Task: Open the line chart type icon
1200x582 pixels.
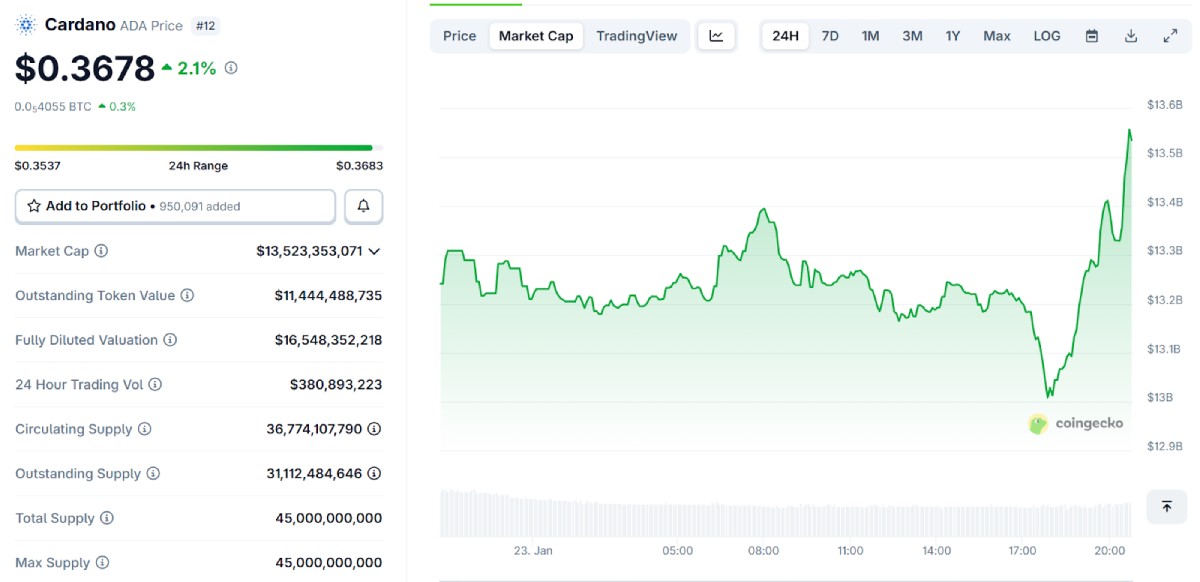Action: point(716,36)
